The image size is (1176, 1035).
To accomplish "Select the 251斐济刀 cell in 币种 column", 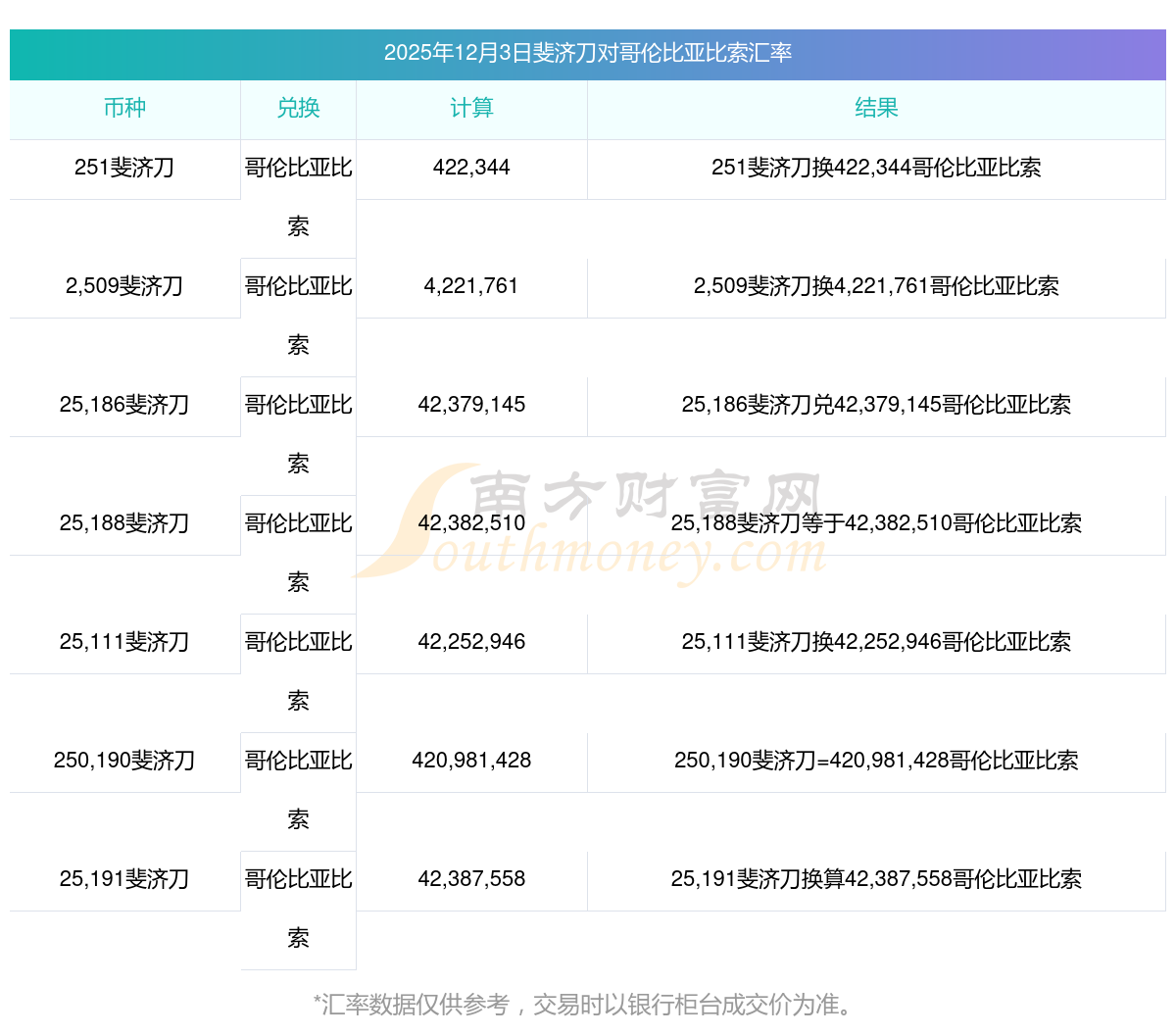I will tap(124, 168).
